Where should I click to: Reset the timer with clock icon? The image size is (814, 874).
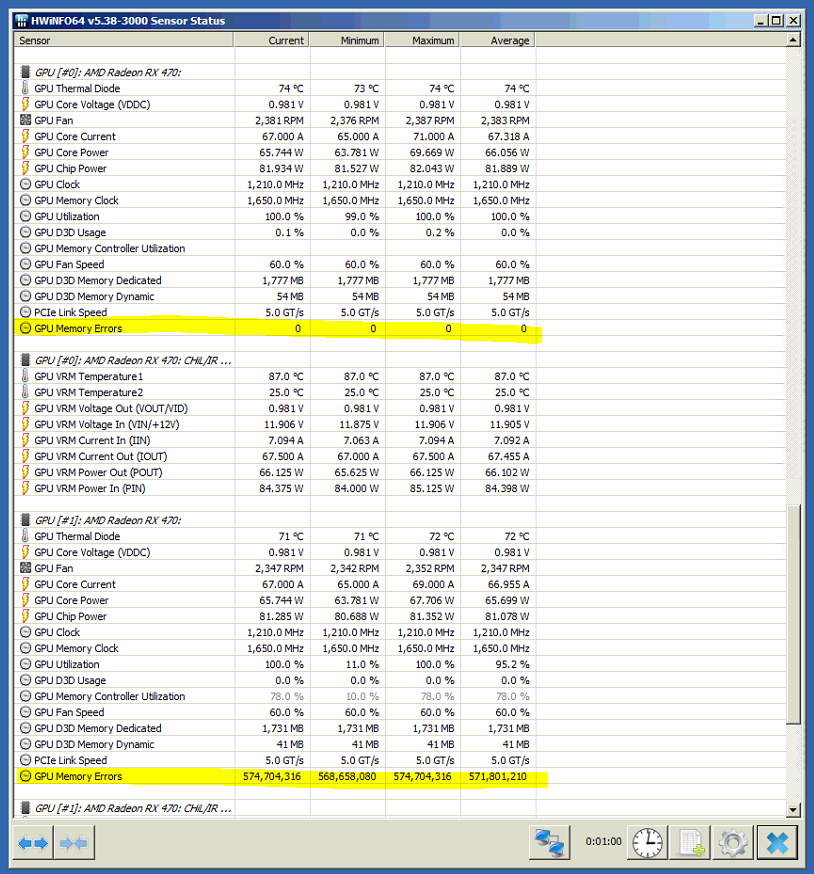click(x=648, y=843)
